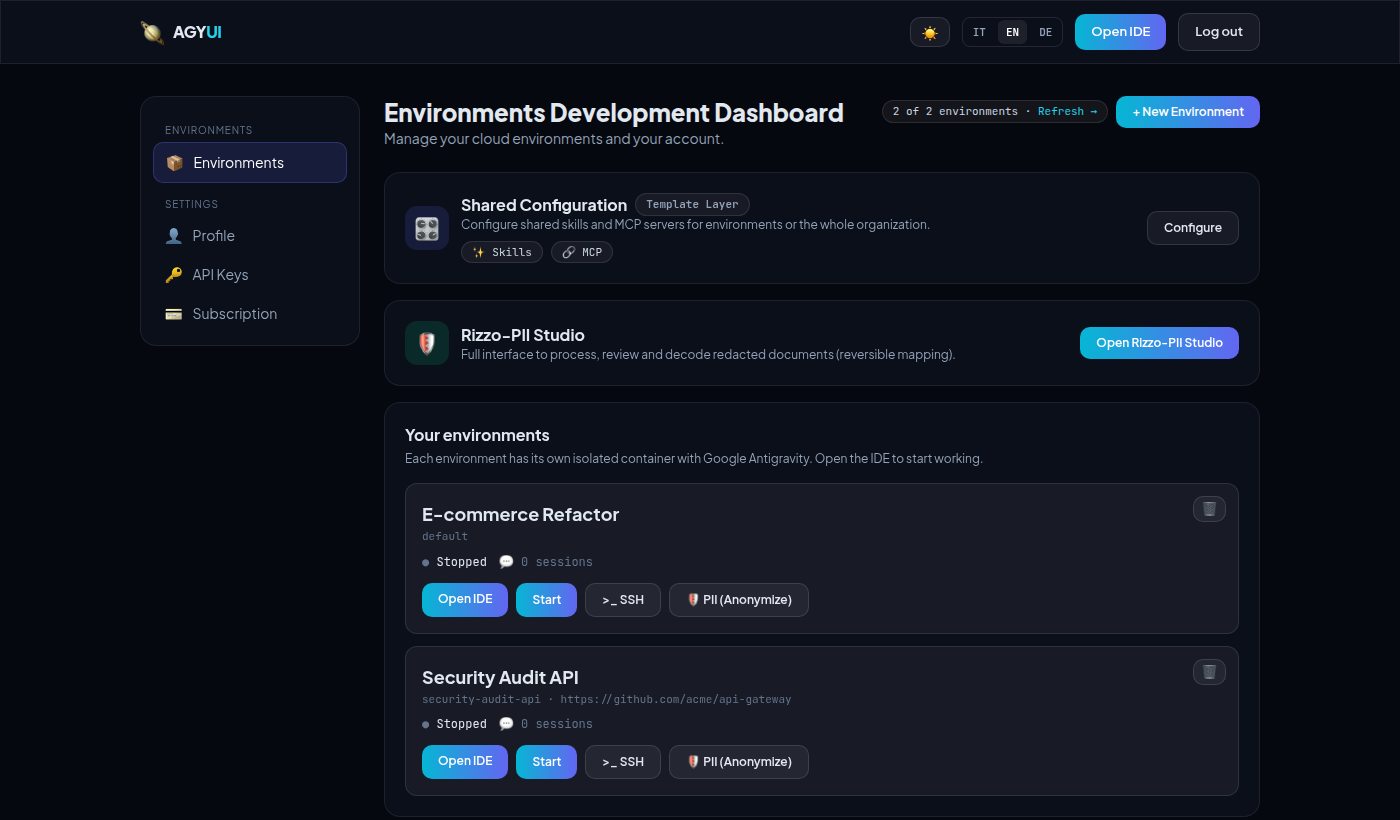Click the Subscription credit card icon
The image size is (1400, 820).
[174, 314]
